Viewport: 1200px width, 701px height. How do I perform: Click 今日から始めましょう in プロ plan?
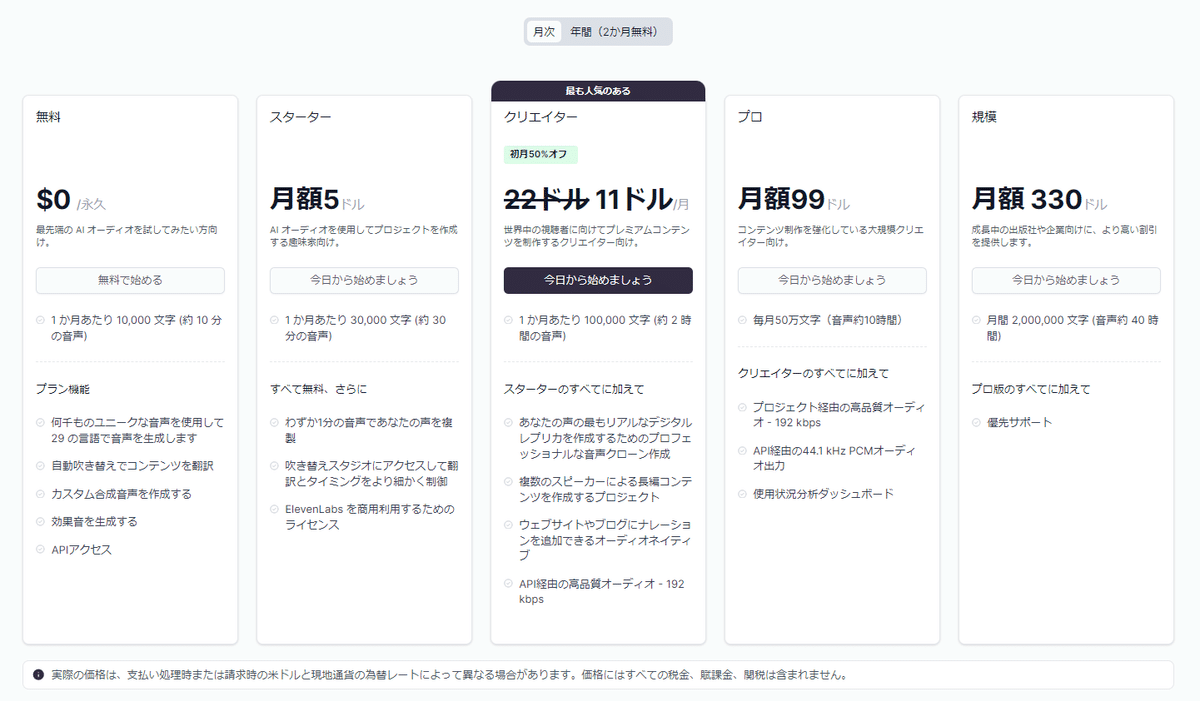click(832, 280)
